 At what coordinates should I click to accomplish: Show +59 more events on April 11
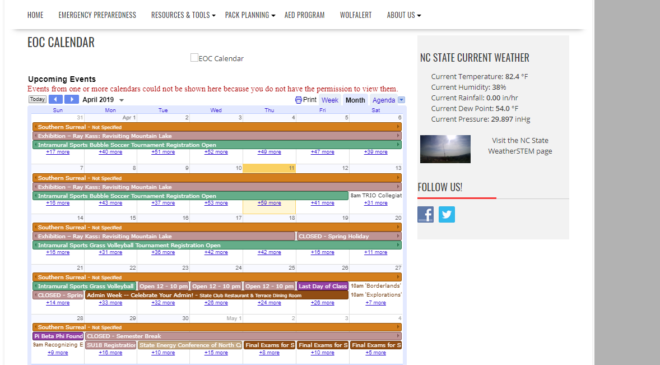pyautogui.click(x=269, y=203)
